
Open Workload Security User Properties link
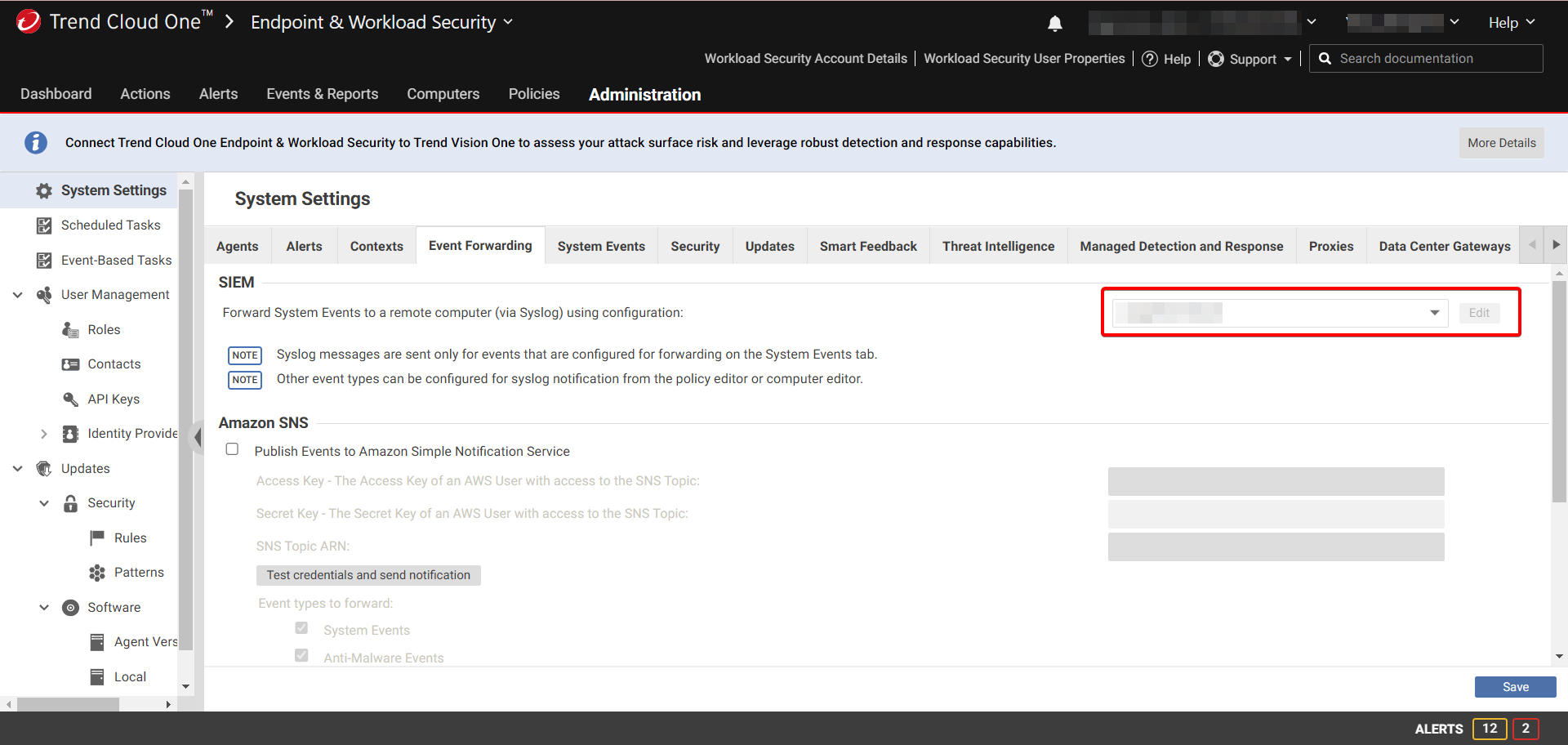click(1024, 59)
